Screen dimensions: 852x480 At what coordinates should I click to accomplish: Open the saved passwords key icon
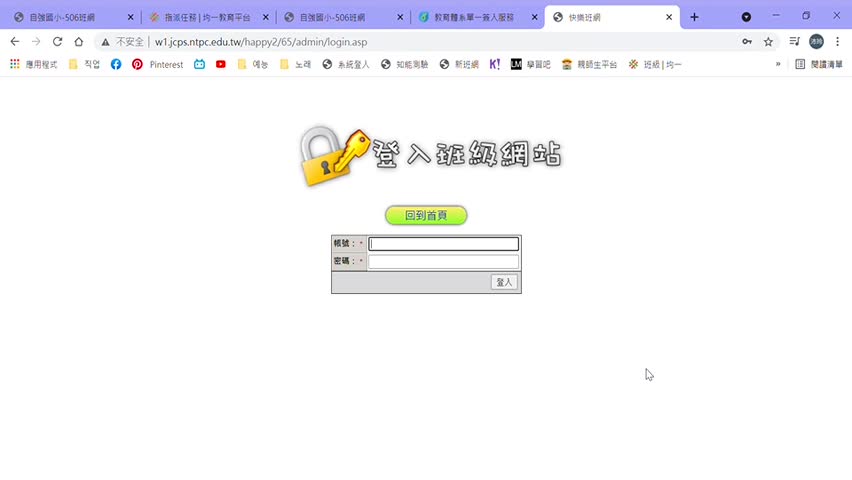tap(747, 42)
